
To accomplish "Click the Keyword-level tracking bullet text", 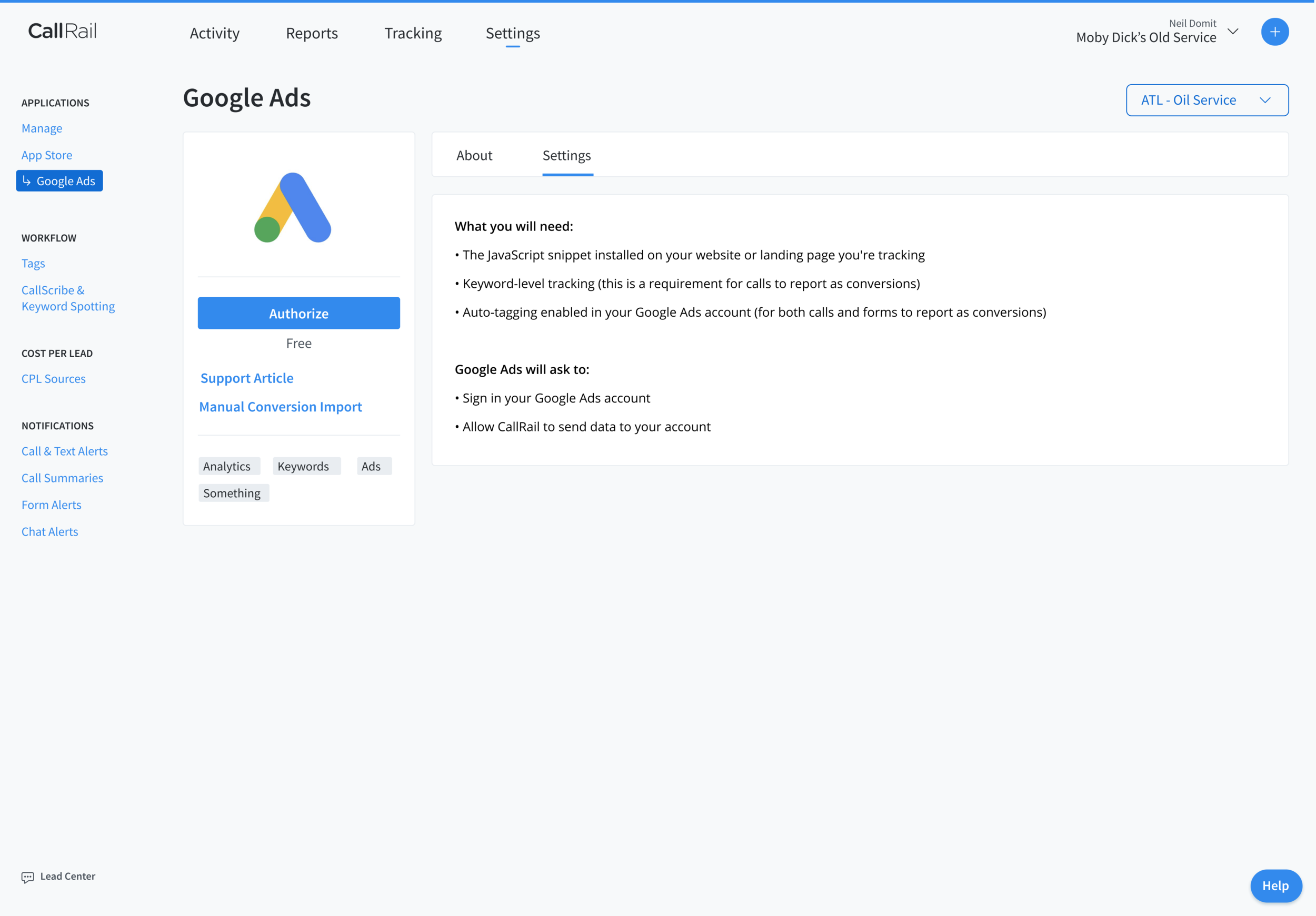I will pos(688,284).
